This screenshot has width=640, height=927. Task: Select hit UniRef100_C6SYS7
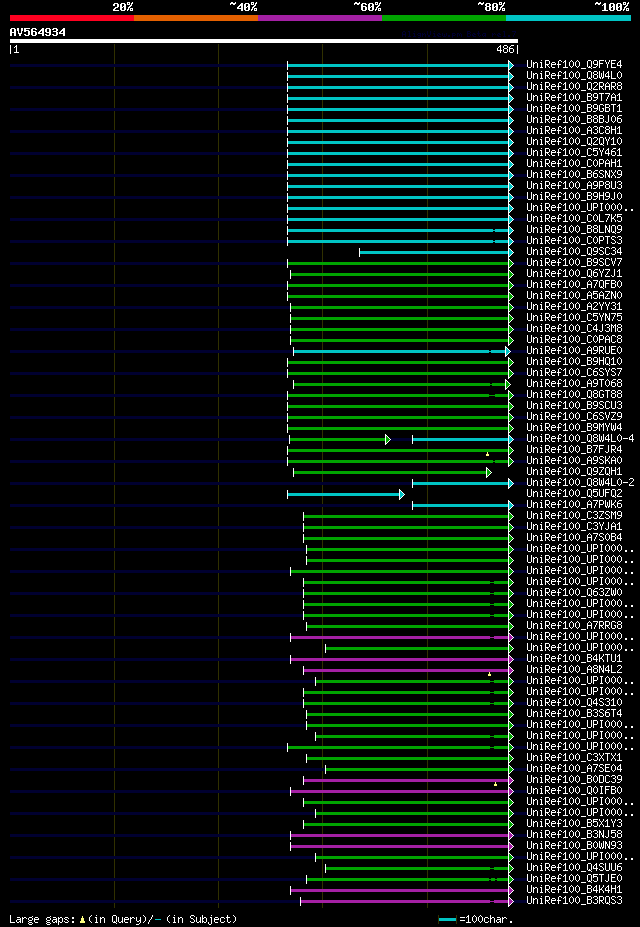pos(574,373)
